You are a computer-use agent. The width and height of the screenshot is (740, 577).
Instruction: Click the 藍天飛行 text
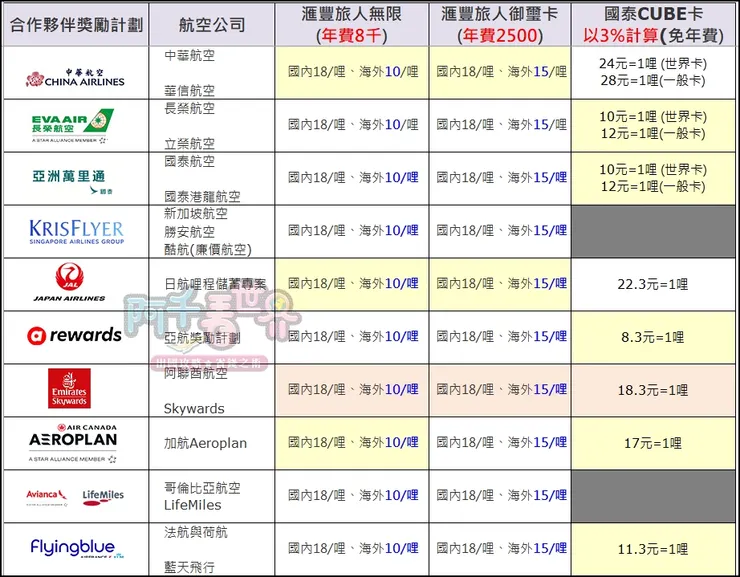click(190, 567)
